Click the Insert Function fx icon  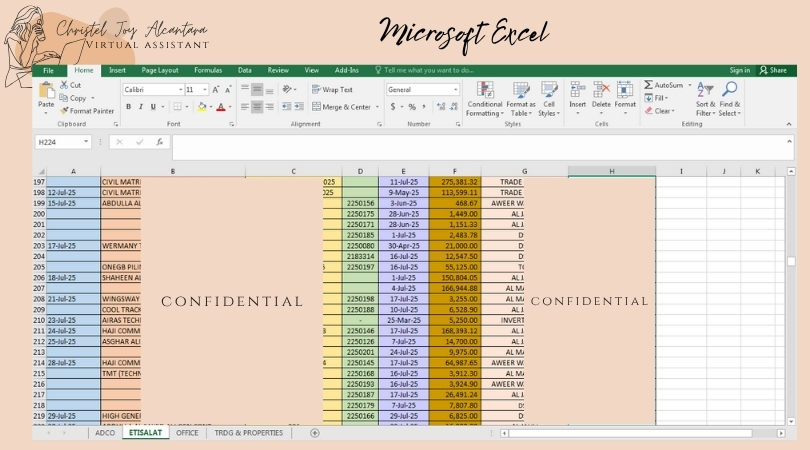pyautogui.click(x=159, y=142)
